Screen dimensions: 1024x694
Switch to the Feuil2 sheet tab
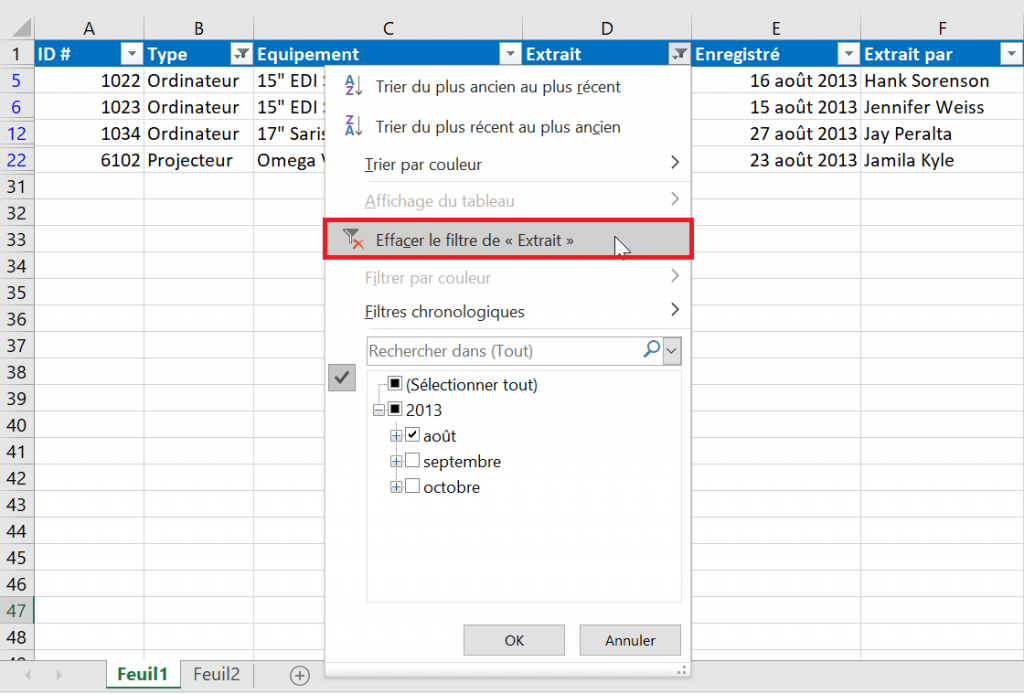pyautogui.click(x=216, y=675)
